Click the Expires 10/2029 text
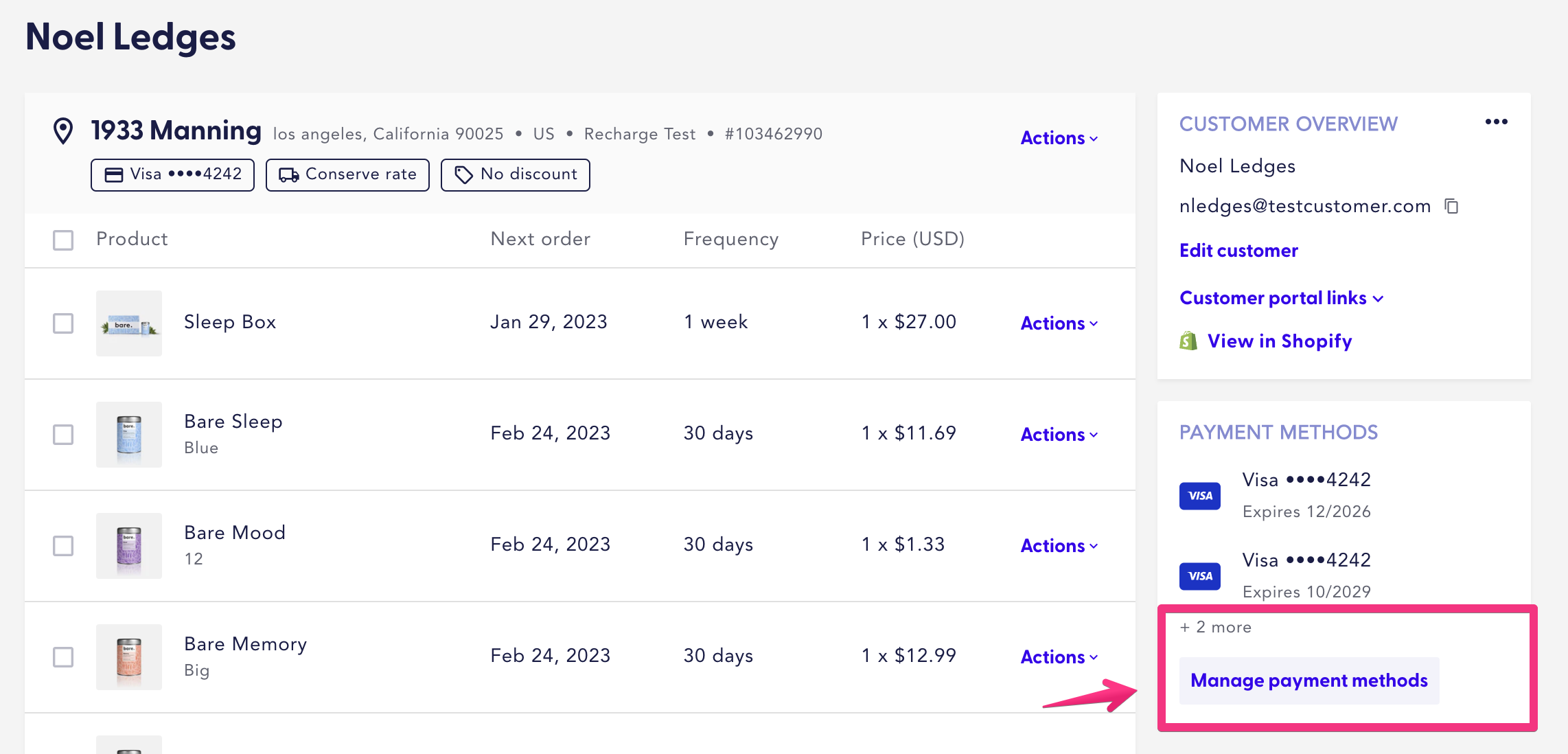 coord(1306,592)
